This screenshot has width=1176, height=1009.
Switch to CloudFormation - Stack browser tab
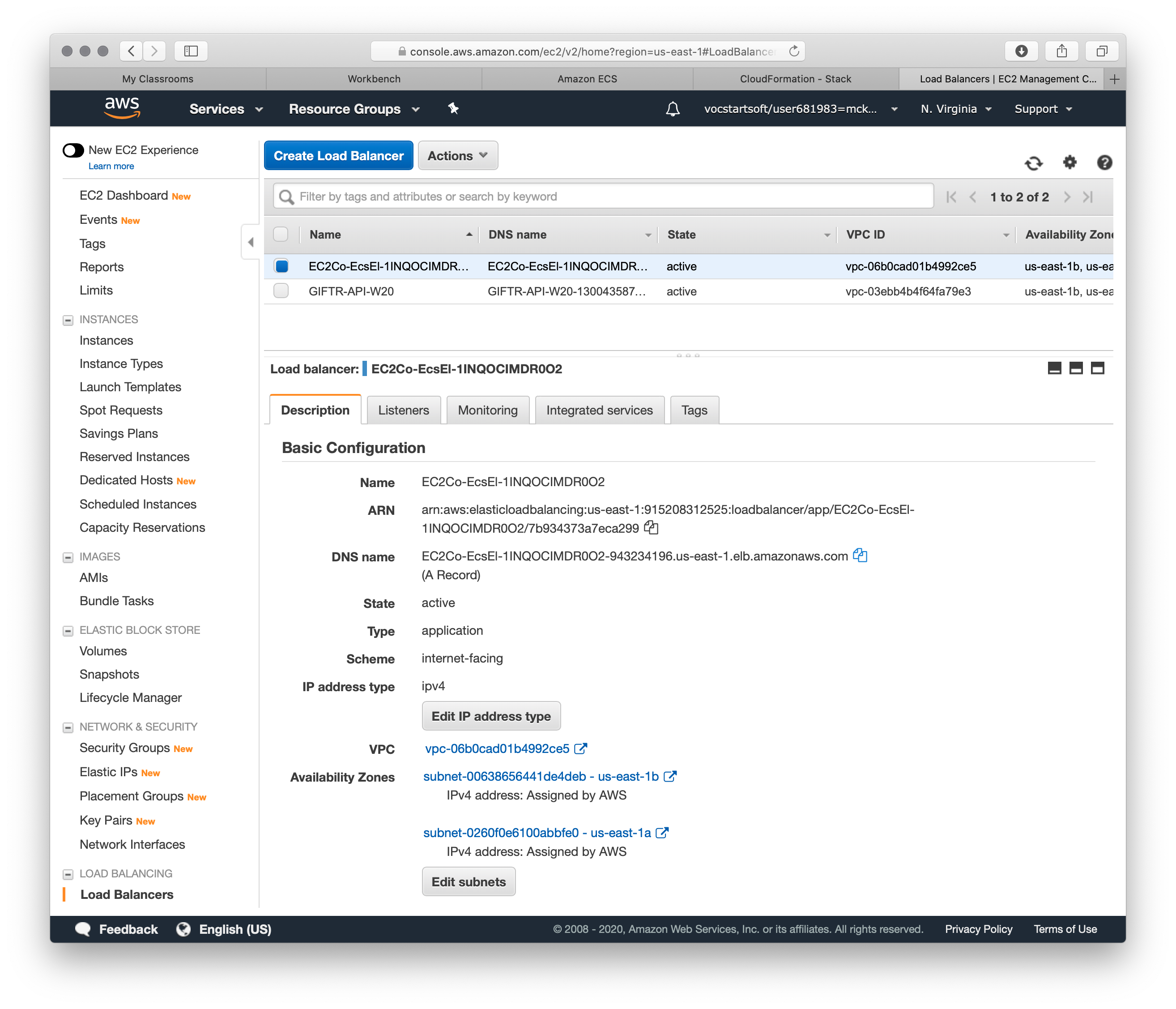tap(795, 79)
